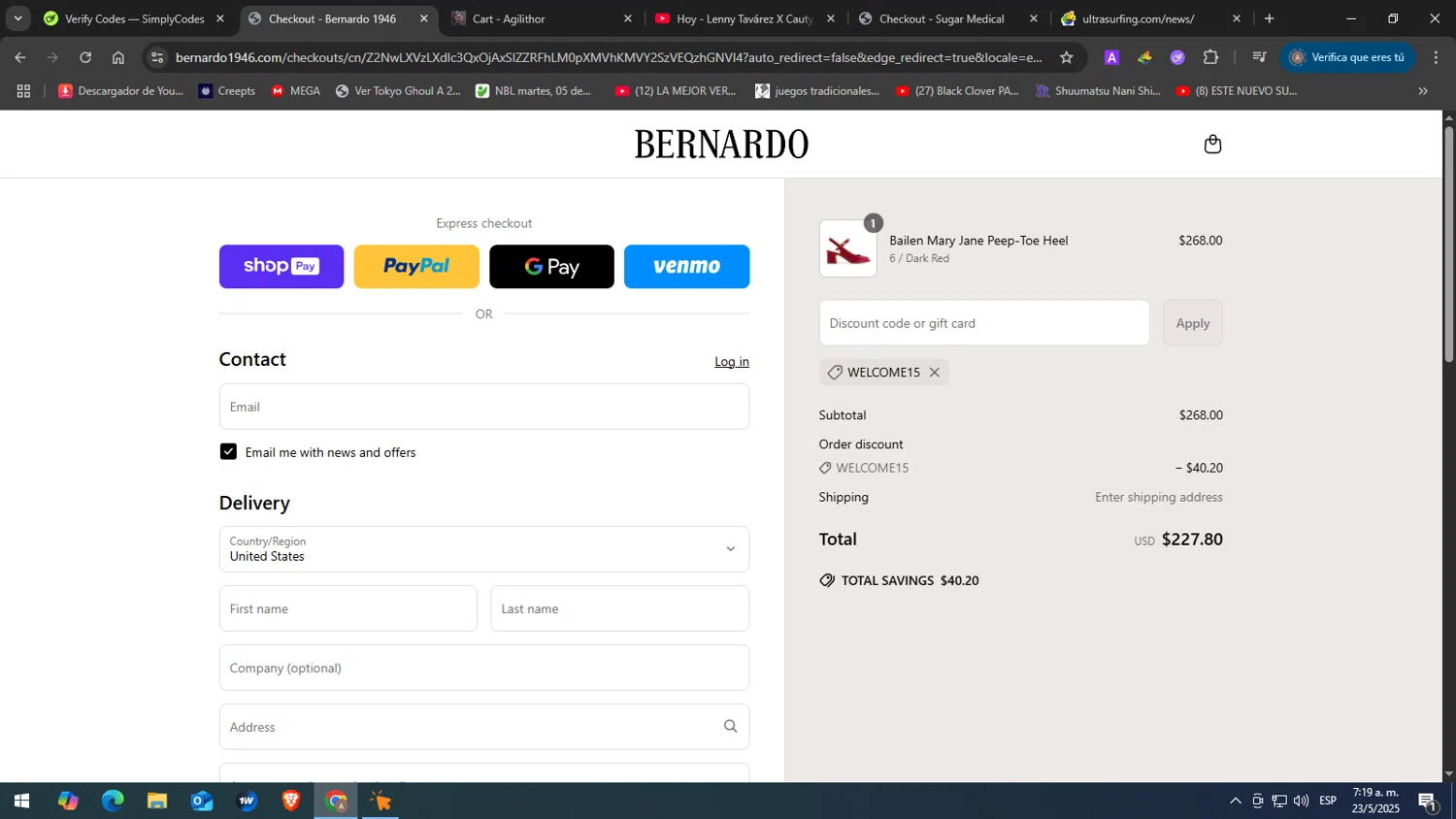The width and height of the screenshot is (1456, 819).
Task: Open tab search dropdown arrow
Action: (17, 18)
